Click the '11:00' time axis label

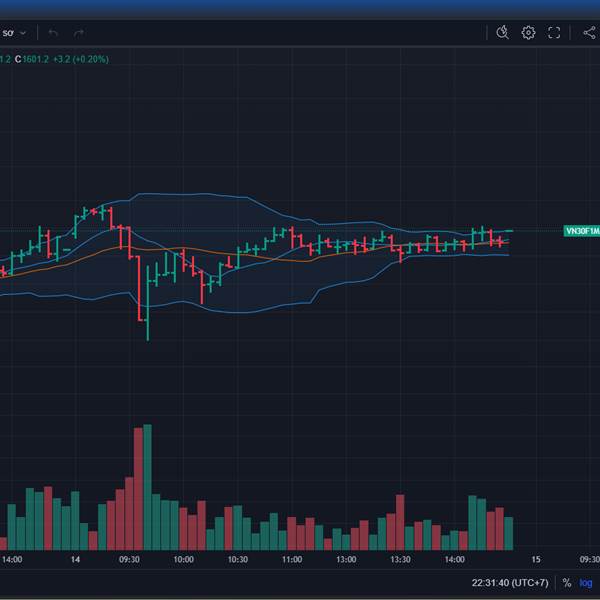(x=292, y=559)
